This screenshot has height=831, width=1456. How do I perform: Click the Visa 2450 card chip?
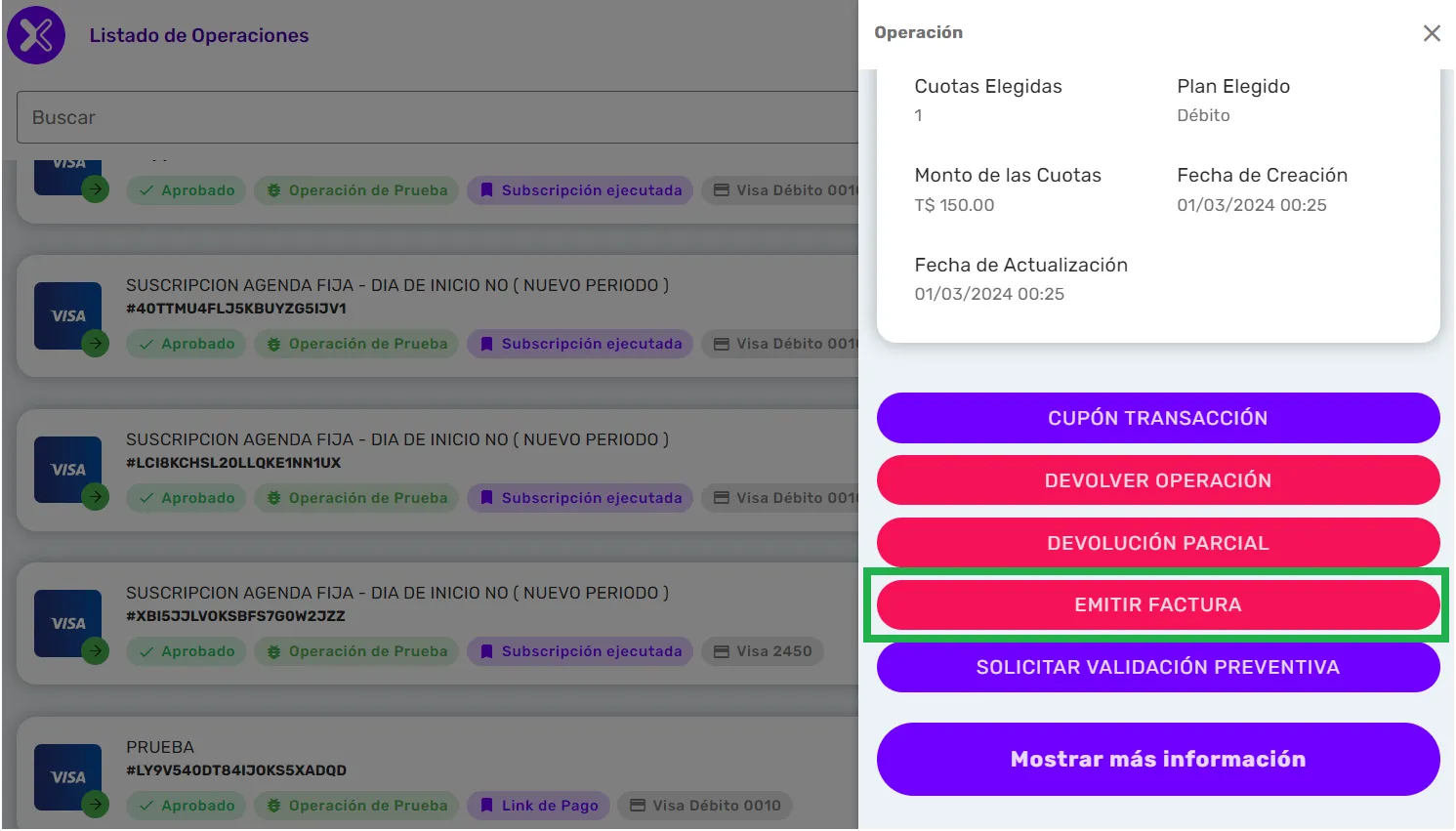(x=763, y=651)
